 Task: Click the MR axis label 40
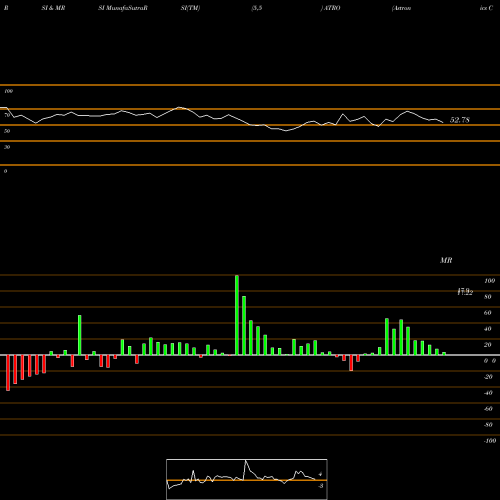pos(488,329)
